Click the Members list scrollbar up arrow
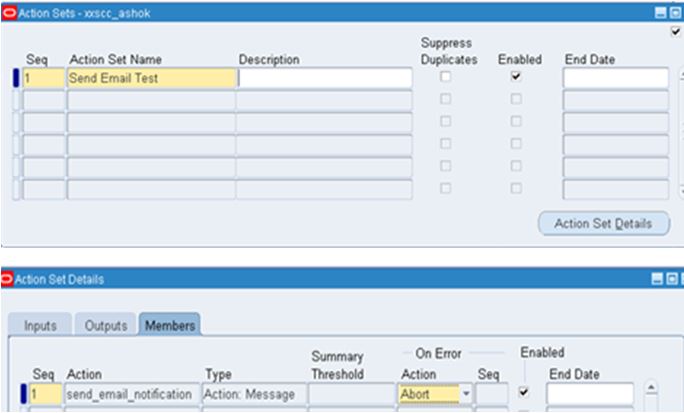 pyautogui.click(x=651, y=387)
